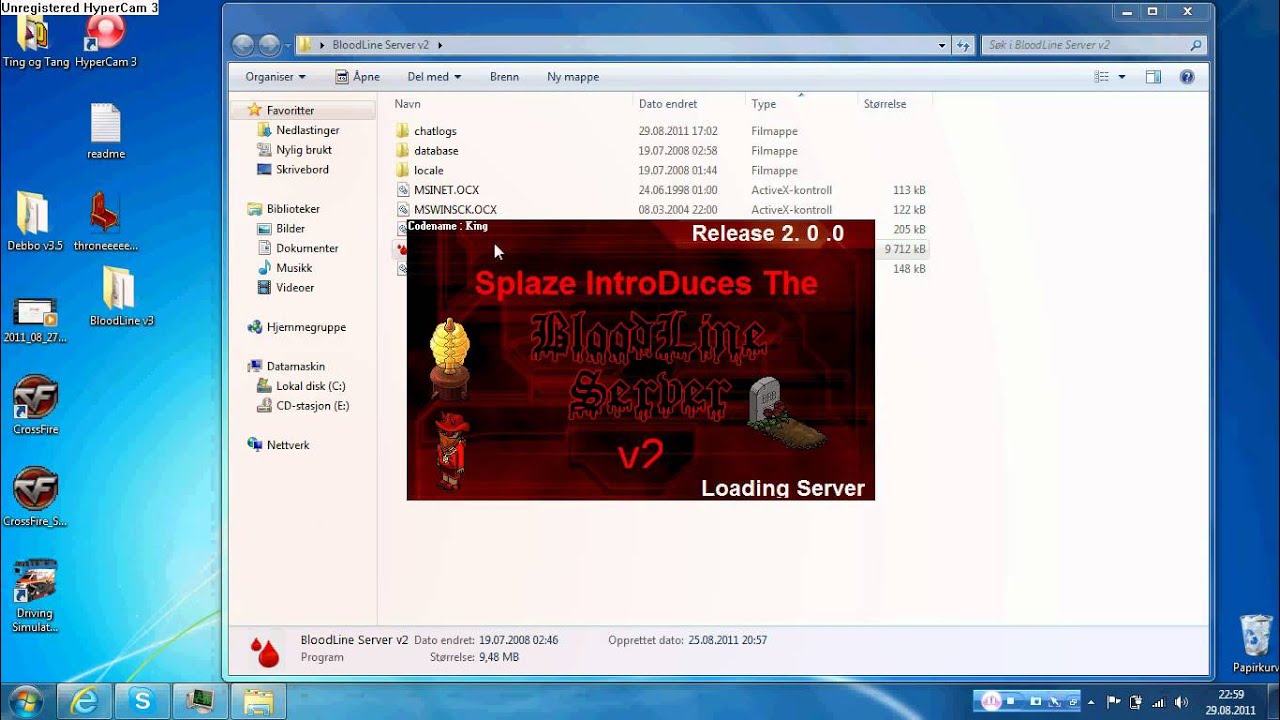Open the Ting og Tang desktop folder
The image size is (1280, 720).
click(36, 42)
